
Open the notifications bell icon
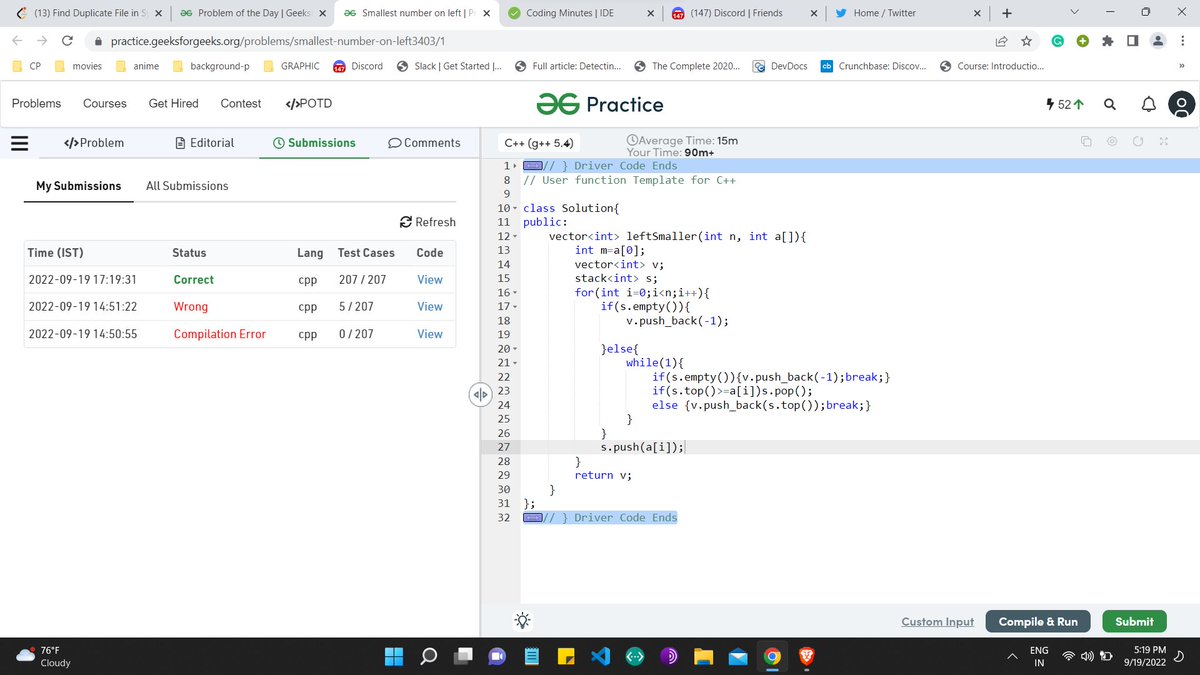click(1147, 104)
